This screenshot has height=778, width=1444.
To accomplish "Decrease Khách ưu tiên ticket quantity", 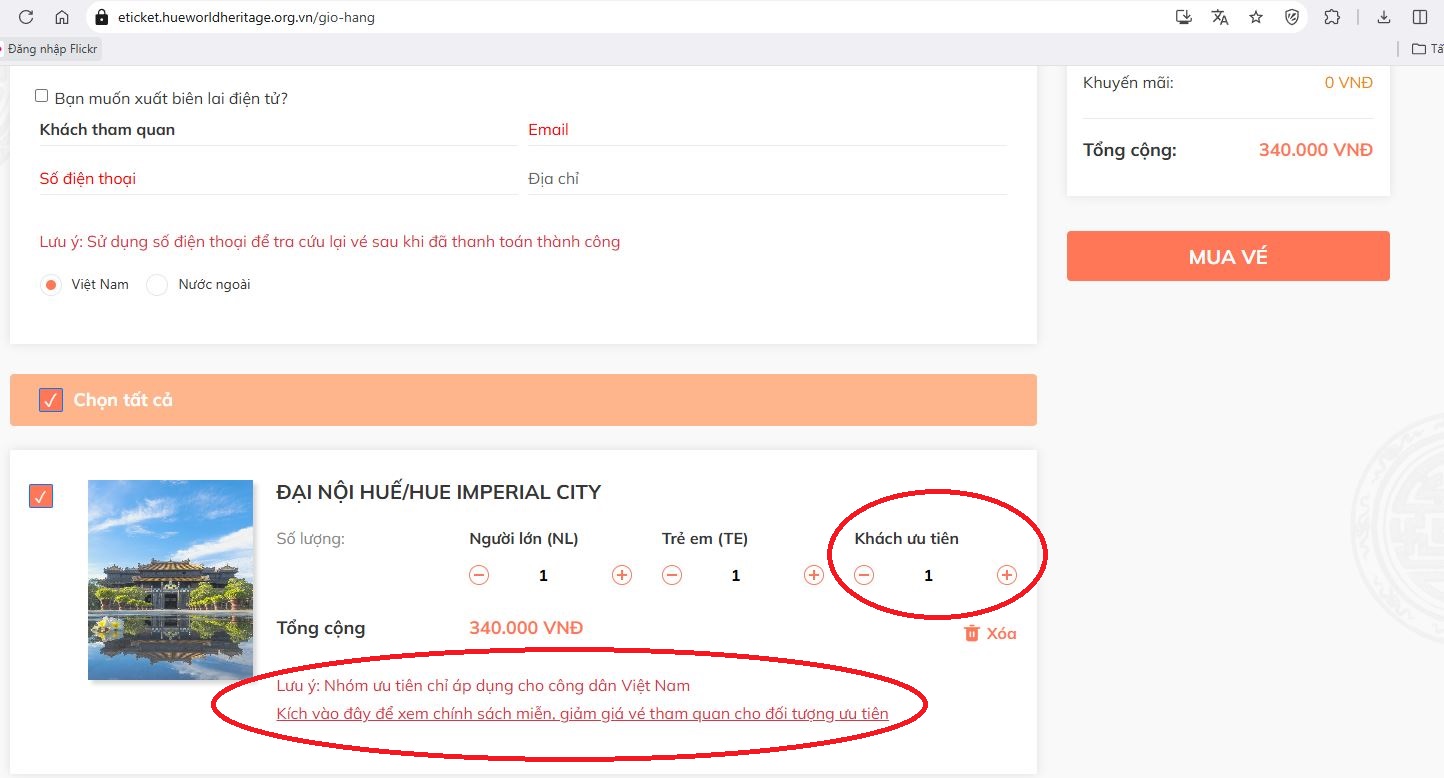I will [864, 575].
